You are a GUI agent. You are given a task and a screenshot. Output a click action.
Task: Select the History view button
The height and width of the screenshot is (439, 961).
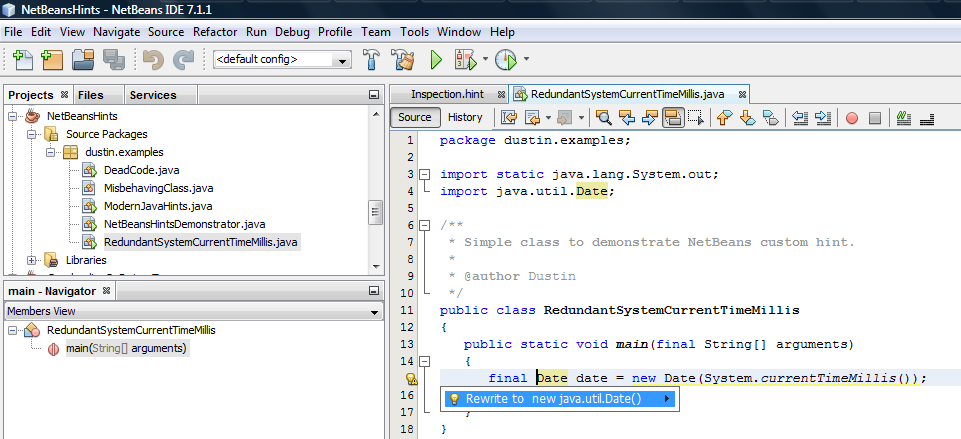click(465, 117)
